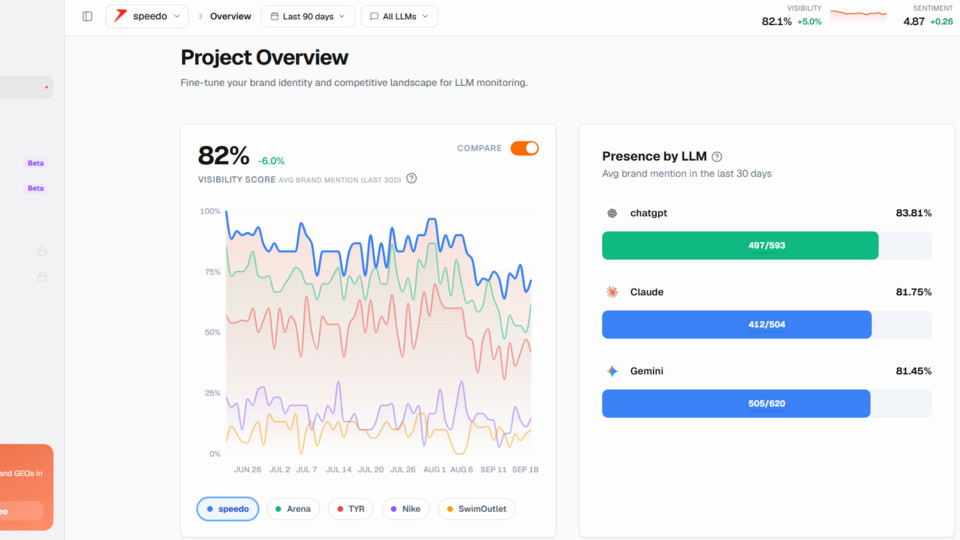Click the visibility score help icon
The width and height of the screenshot is (960, 540).
click(411, 178)
